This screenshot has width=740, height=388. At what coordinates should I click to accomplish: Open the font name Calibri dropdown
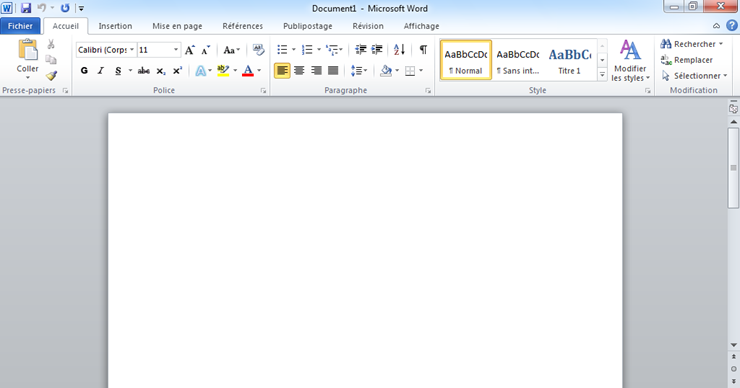pyautogui.click(x=132, y=50)
